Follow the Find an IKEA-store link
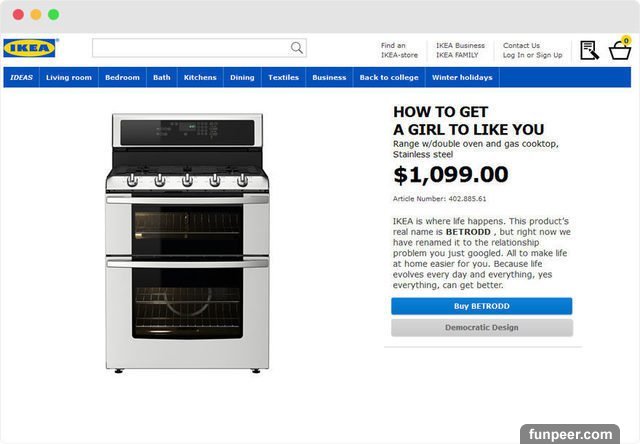The width and height of the screenshot is (640, 444). tap(399, 50)
